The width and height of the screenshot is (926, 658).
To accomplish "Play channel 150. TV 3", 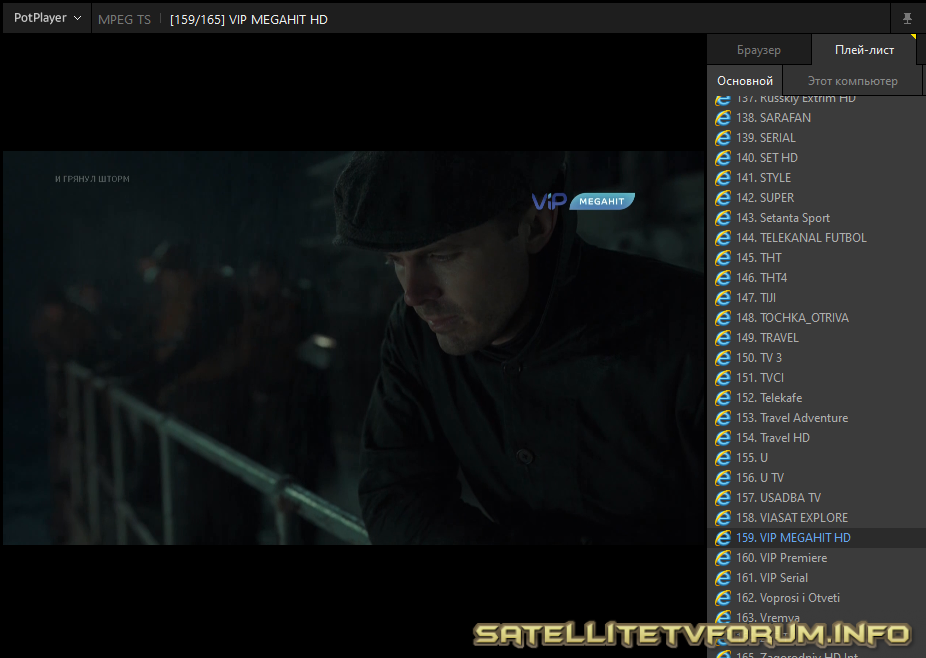I will pos(816,358).
